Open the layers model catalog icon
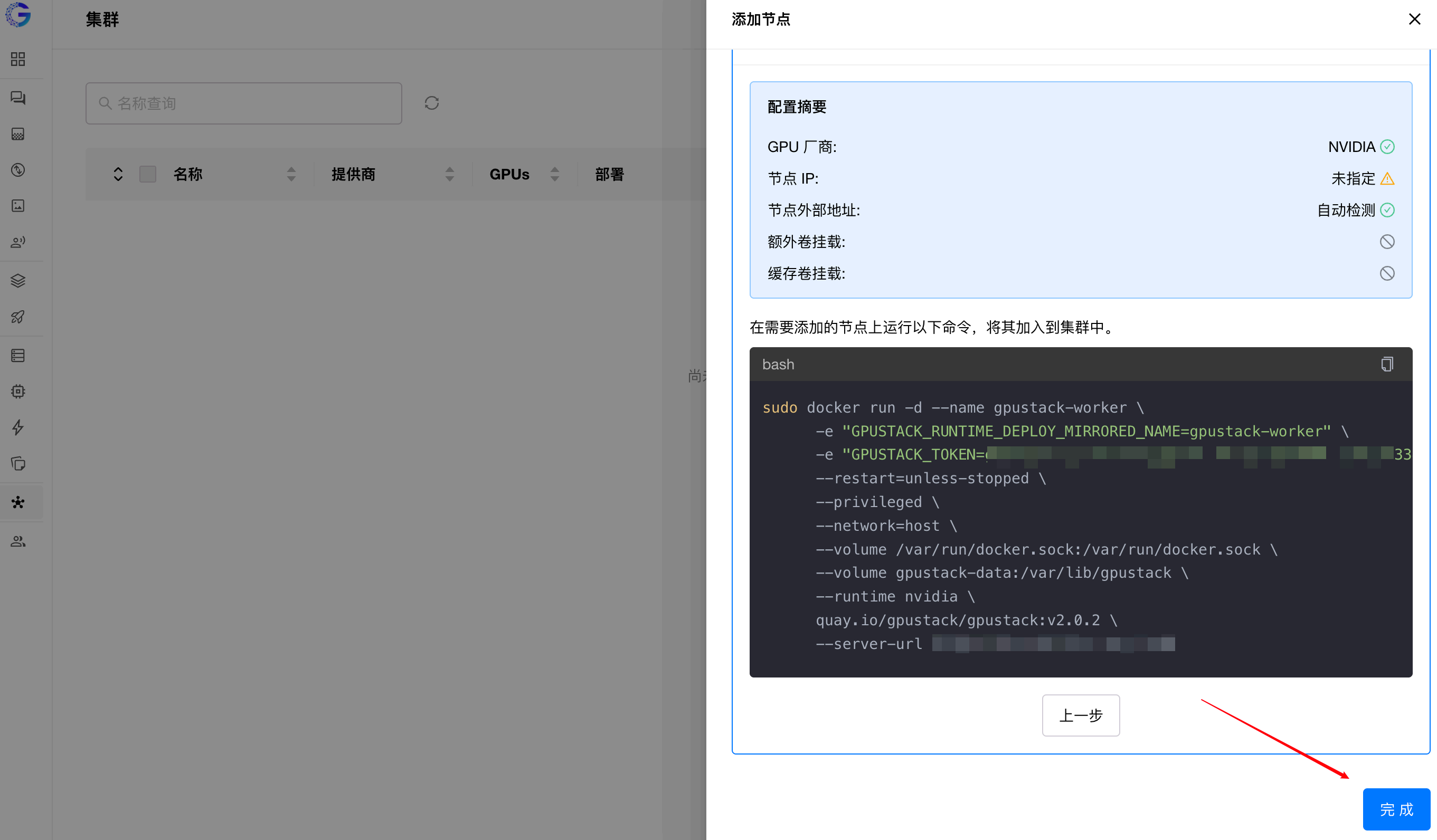Image resolution: width=1437 pixels, height=840 pixels. pyautogui.click(x=18, y=281)
